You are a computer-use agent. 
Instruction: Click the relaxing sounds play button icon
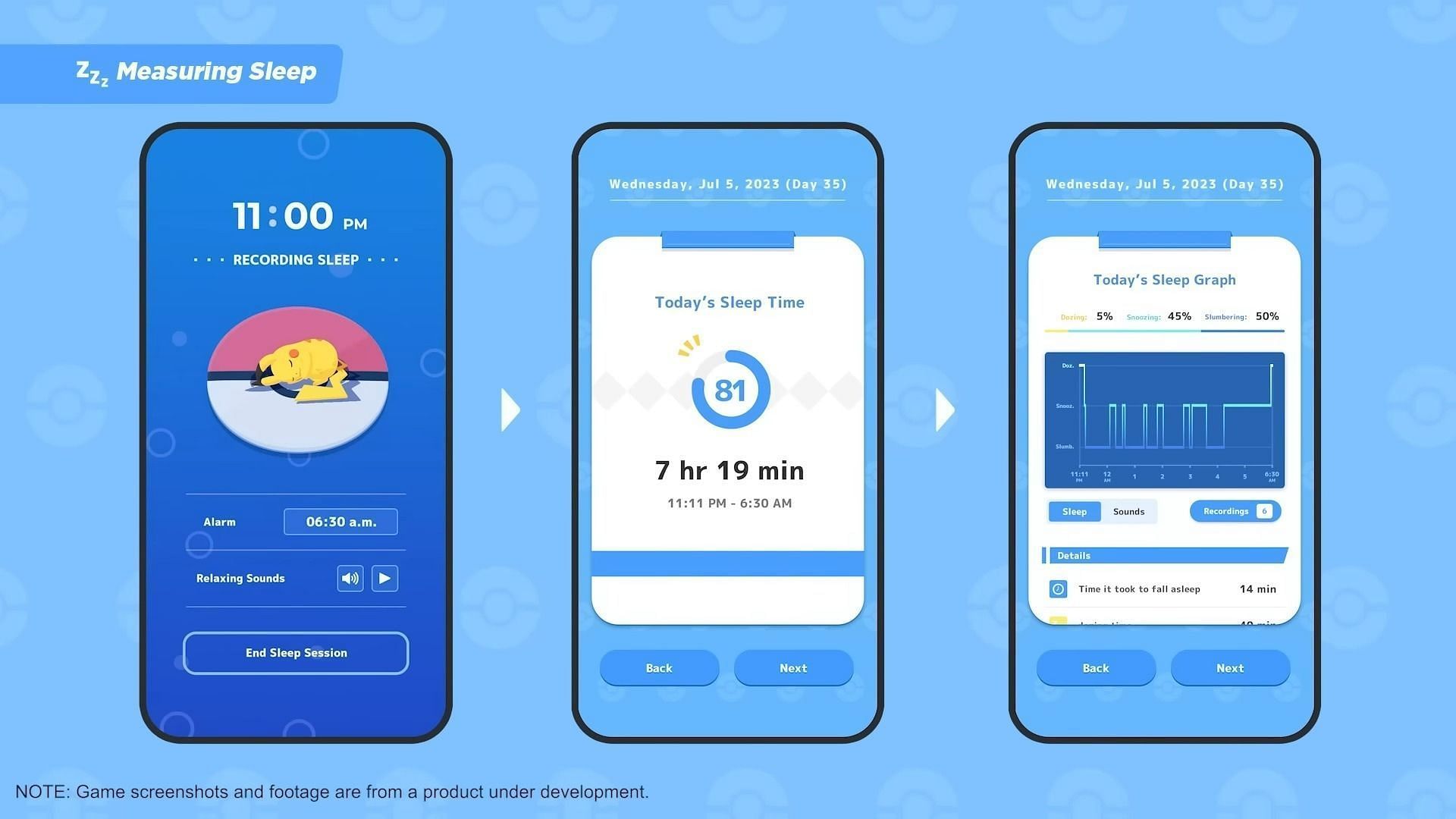(383, 578)
